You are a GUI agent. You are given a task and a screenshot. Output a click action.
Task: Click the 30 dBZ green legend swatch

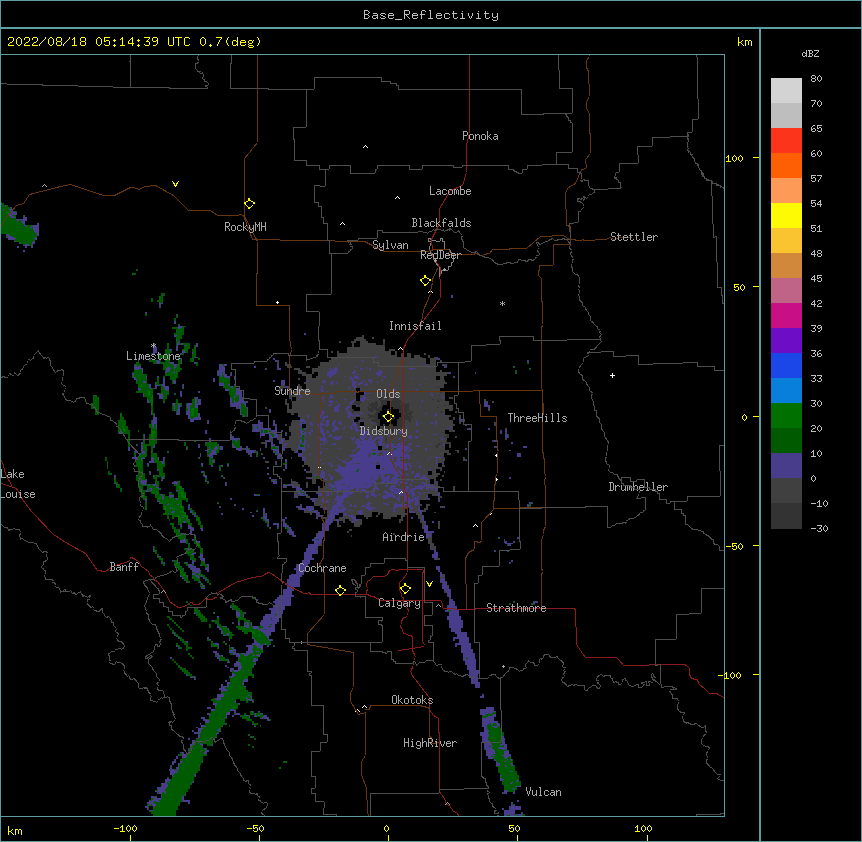[x=786, y=416]
